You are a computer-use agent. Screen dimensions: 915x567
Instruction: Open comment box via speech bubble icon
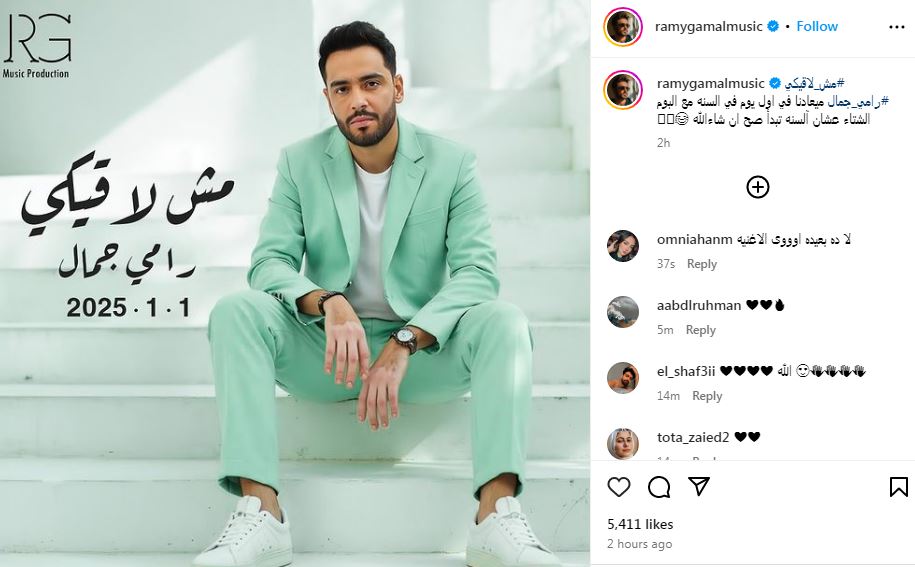pyautogui.click(x=659, y=486)
